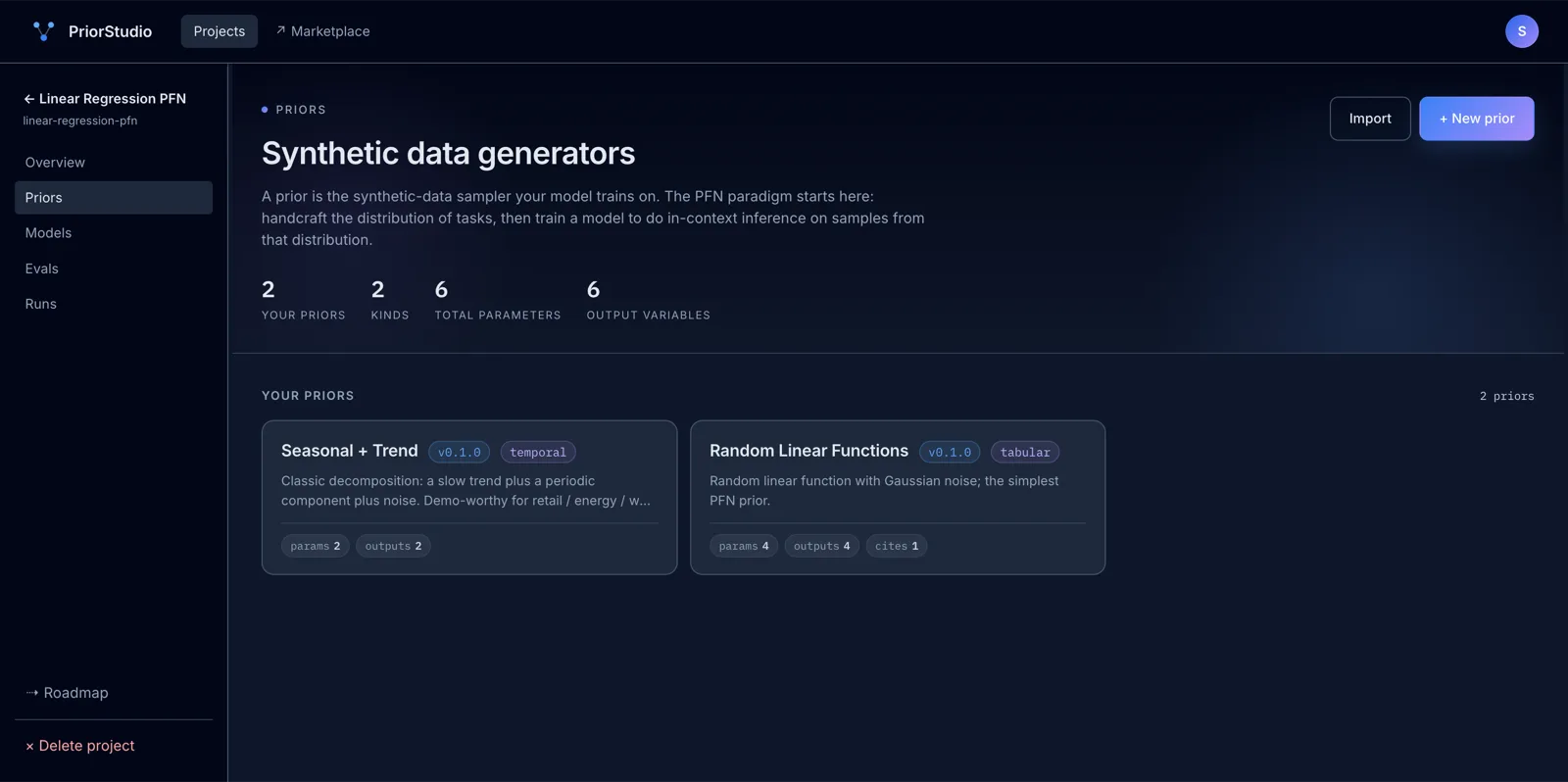Click the linear-regression-pfn slug text
Viewport: 1568px width, 782px height.
click(x=80, y=121)
